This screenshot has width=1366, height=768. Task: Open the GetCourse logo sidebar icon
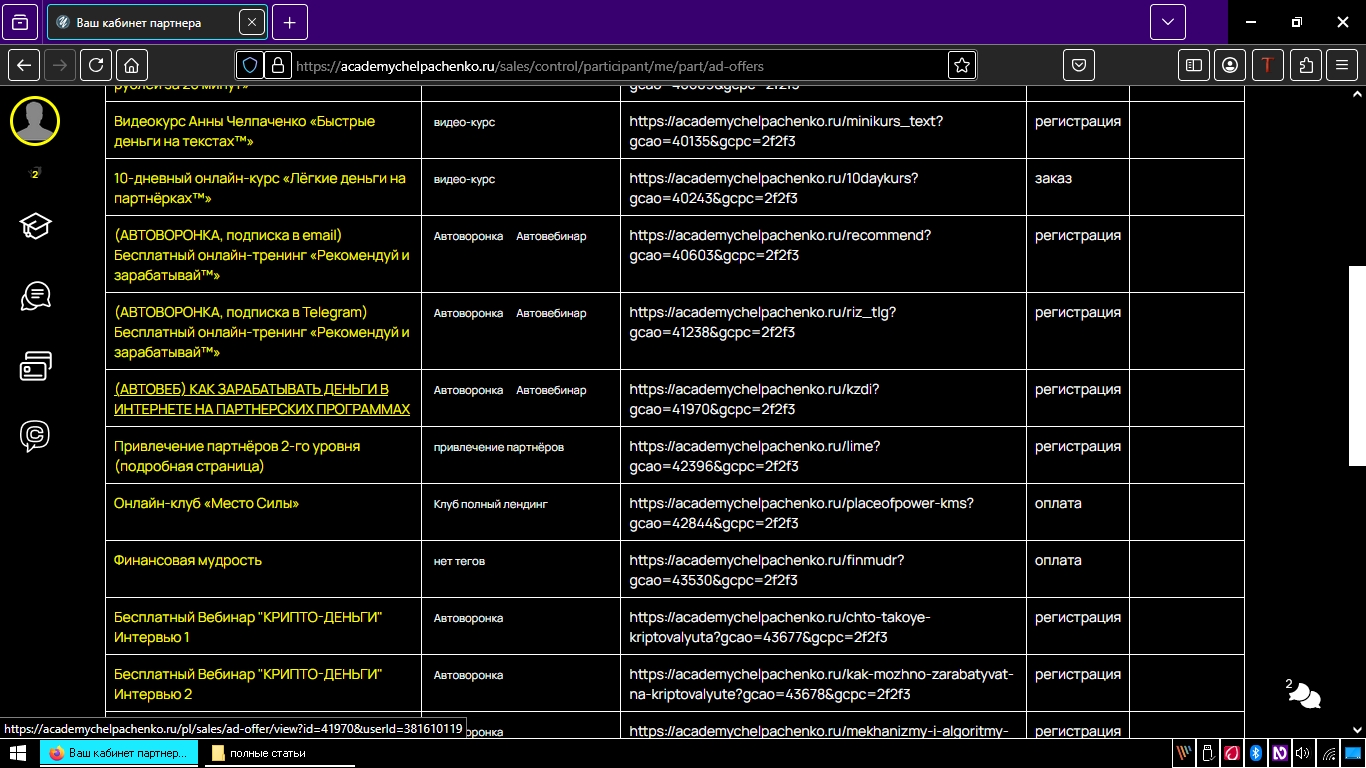coord(35,436)
